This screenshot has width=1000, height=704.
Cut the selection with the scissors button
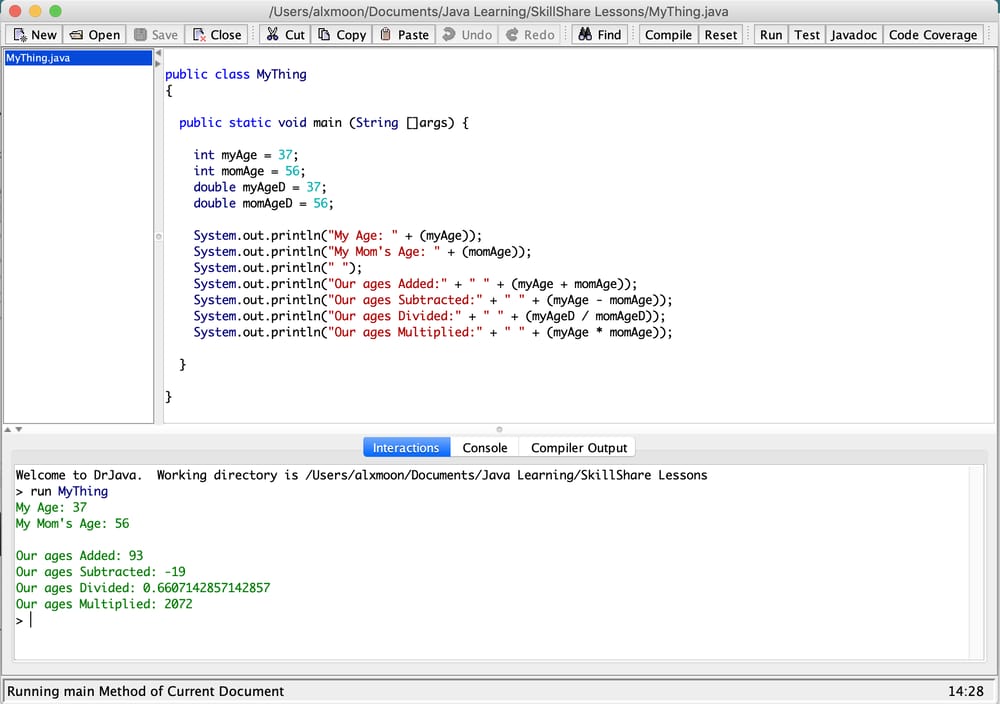pyautogui.click(x=285, y=34)
